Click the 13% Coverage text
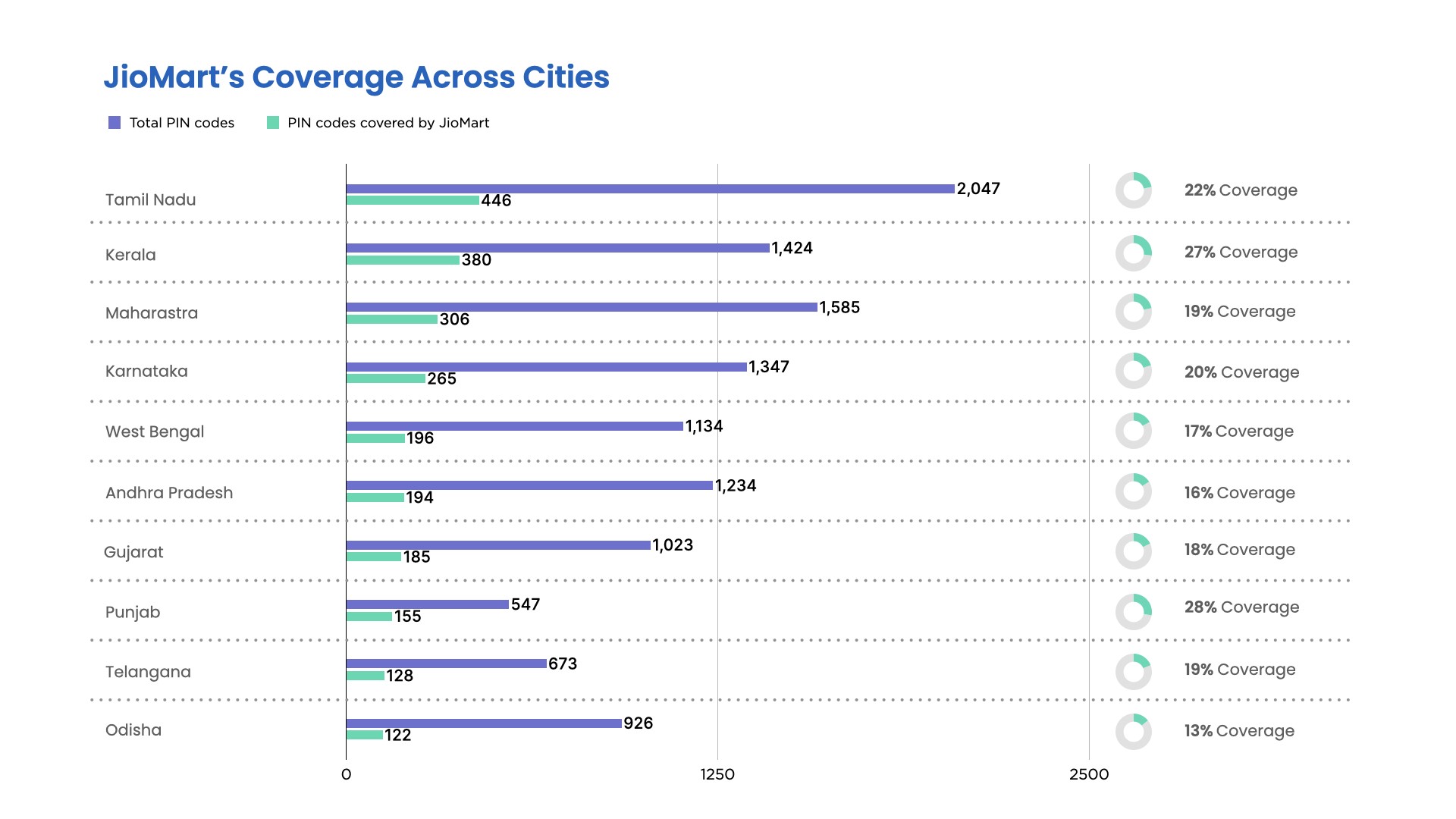Screen dimensions: 1456x819 (1239, 731)
